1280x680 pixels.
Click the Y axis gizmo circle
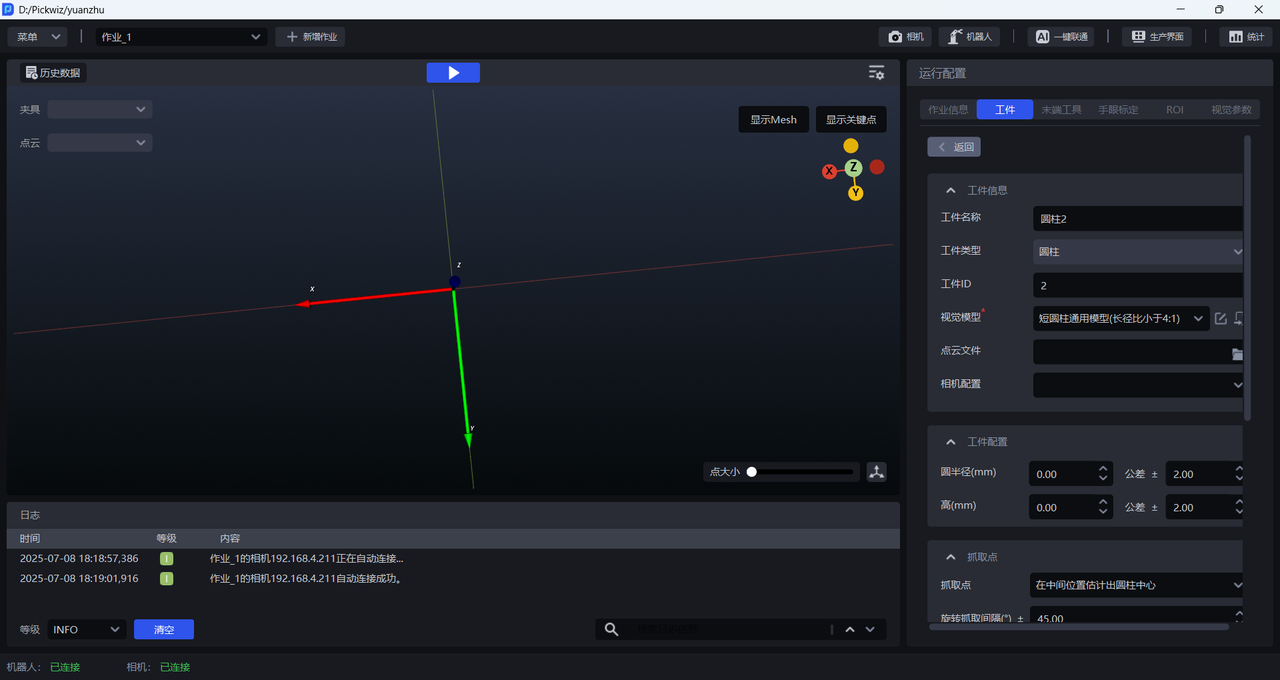pos(855,193)
